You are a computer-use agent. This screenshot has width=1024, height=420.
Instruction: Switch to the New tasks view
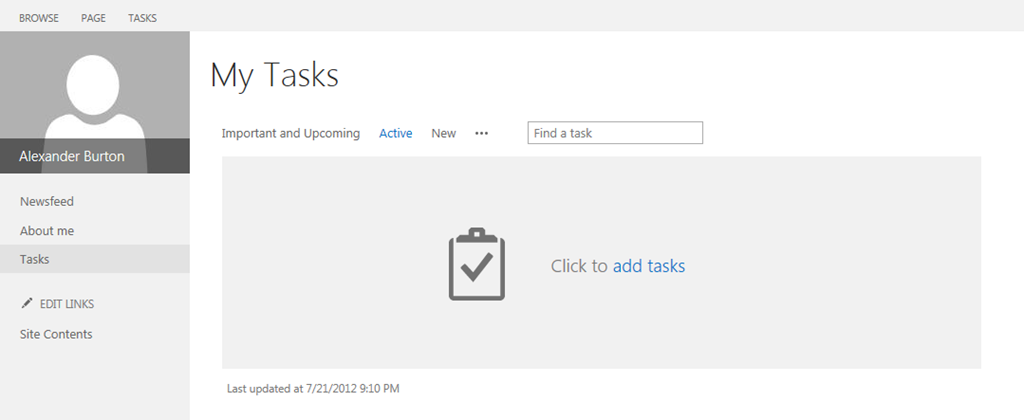tap(443, 133)
